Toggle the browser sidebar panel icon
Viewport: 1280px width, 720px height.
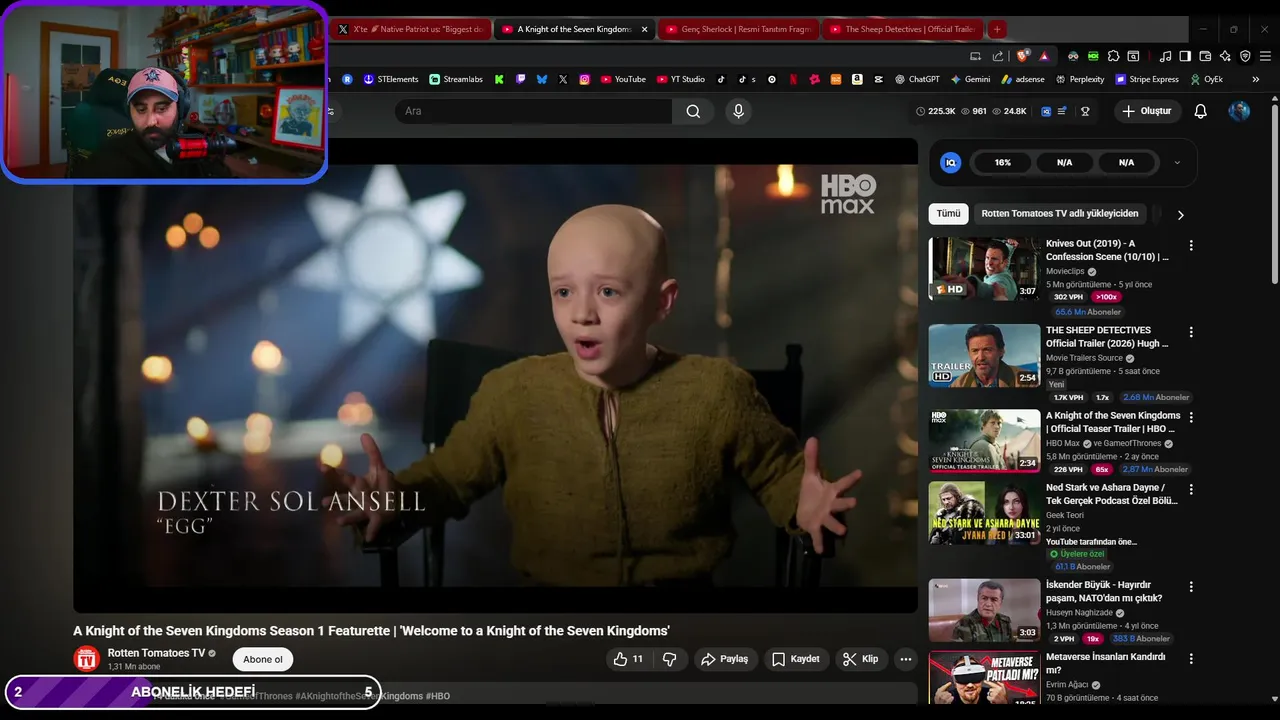[x=1185, y=56]
